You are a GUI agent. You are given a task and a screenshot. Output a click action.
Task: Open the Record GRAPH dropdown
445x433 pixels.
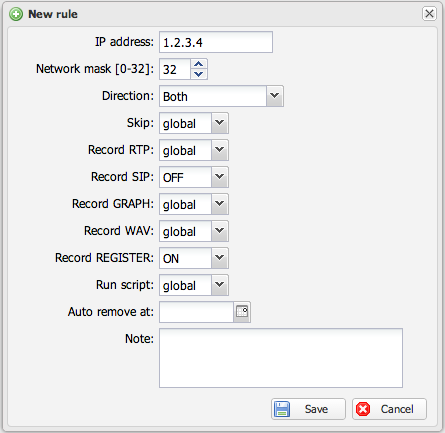click(220, 204)
